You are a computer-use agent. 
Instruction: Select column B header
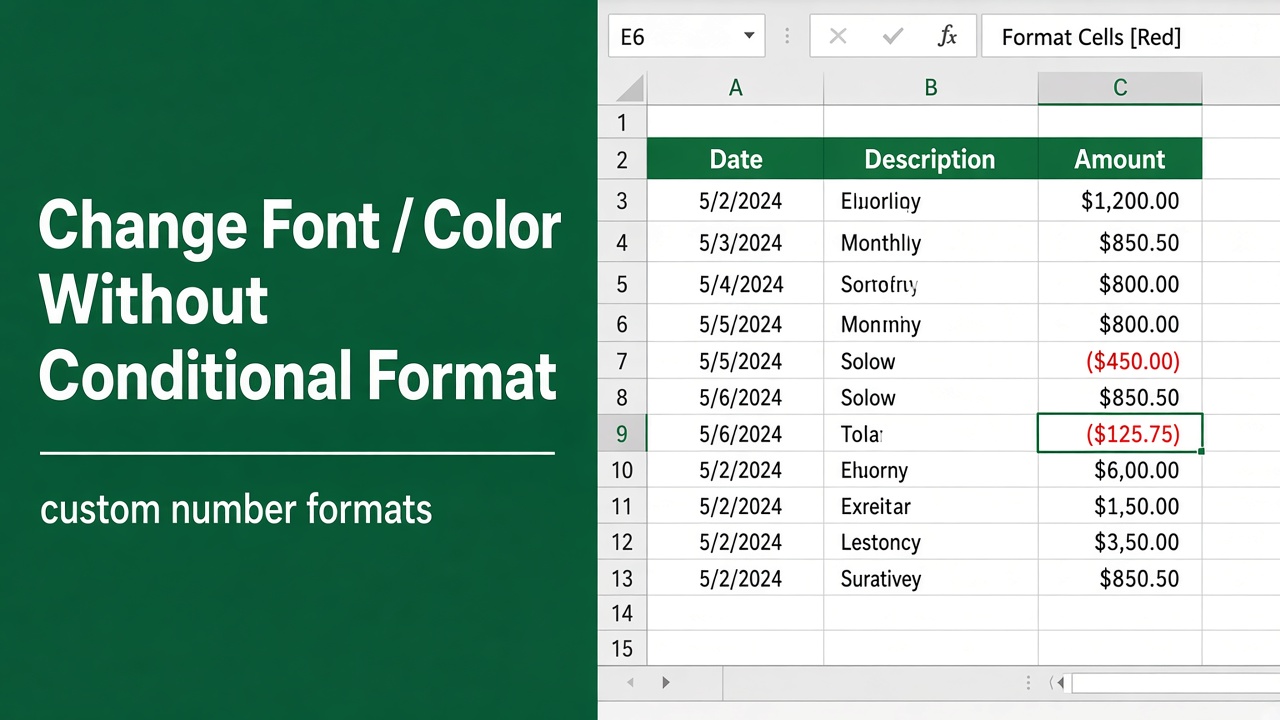[931, 88]
